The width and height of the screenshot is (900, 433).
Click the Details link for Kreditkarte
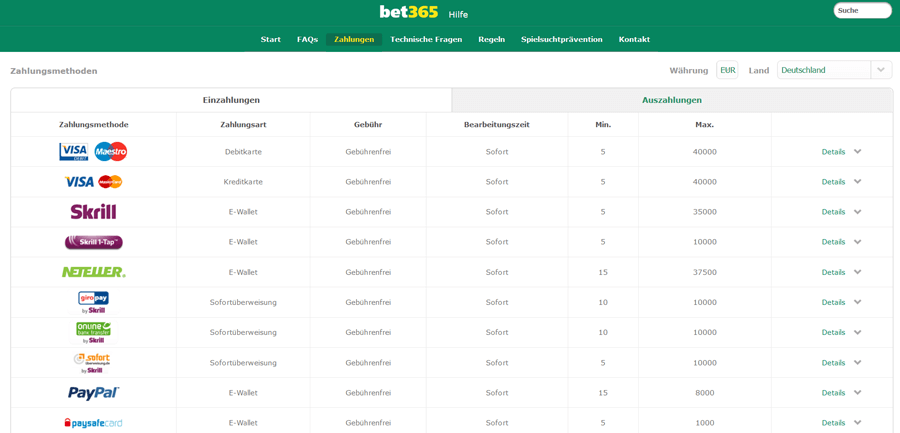[x=833, y=181]
